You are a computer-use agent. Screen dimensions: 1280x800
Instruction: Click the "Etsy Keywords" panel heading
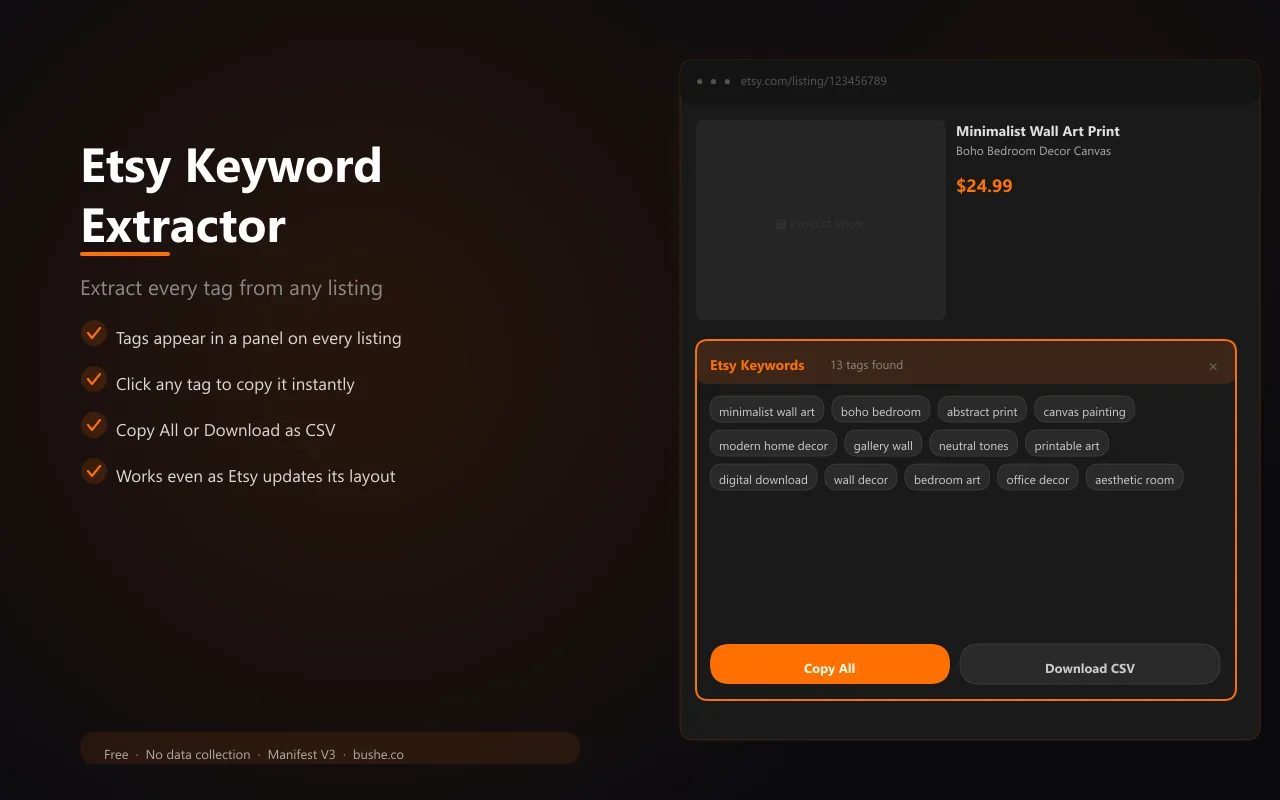click(757, 365)
